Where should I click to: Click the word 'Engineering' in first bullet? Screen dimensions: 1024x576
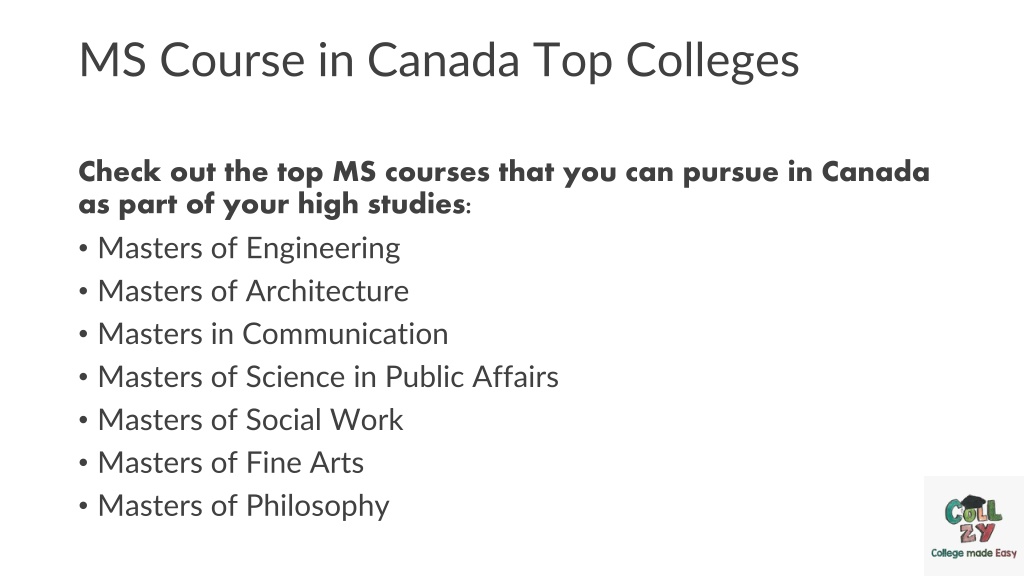tap(323, 249)
